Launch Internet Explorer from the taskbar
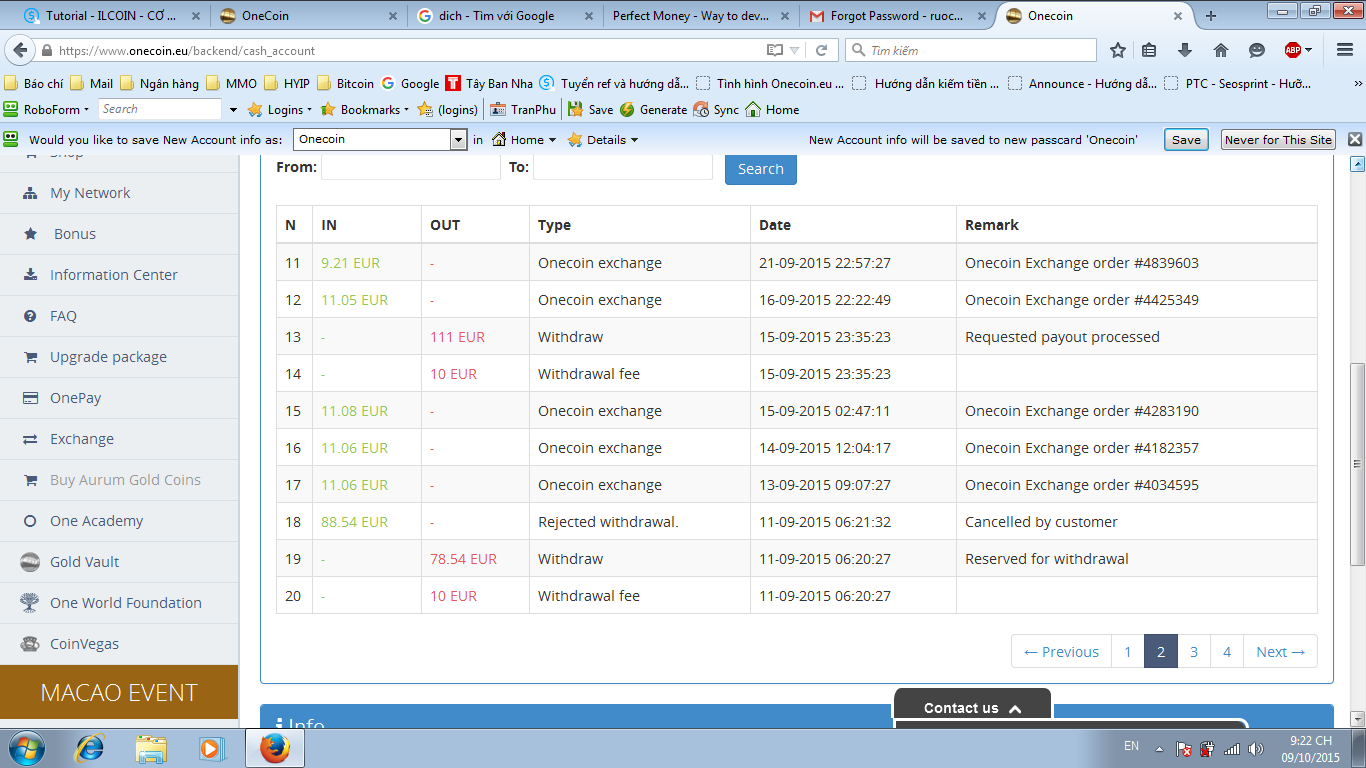 pos(90,748)
